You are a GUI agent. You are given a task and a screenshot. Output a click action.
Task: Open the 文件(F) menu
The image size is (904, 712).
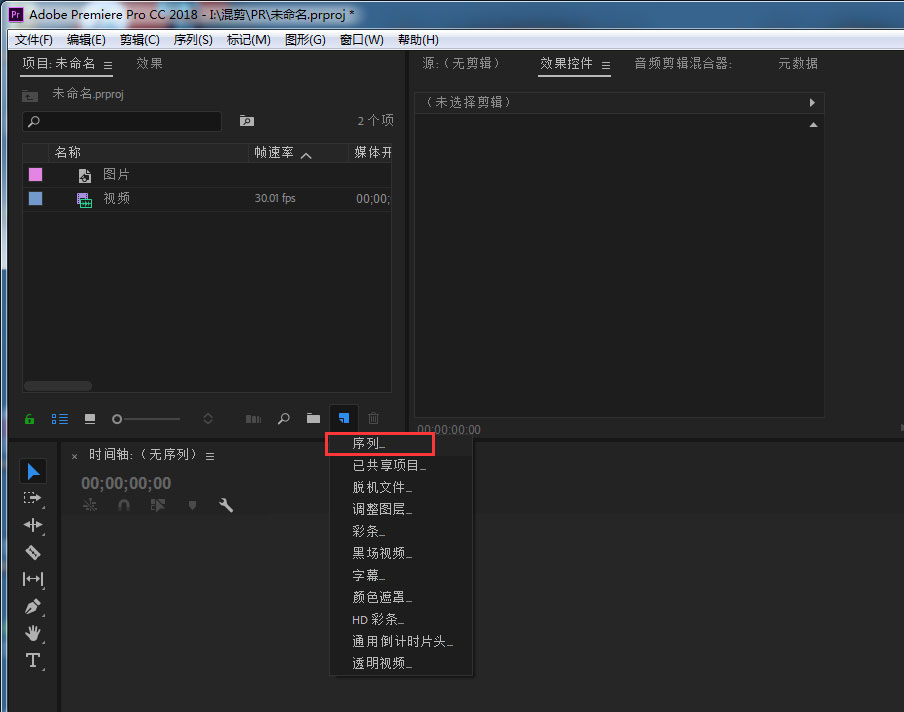click(33, 40)
